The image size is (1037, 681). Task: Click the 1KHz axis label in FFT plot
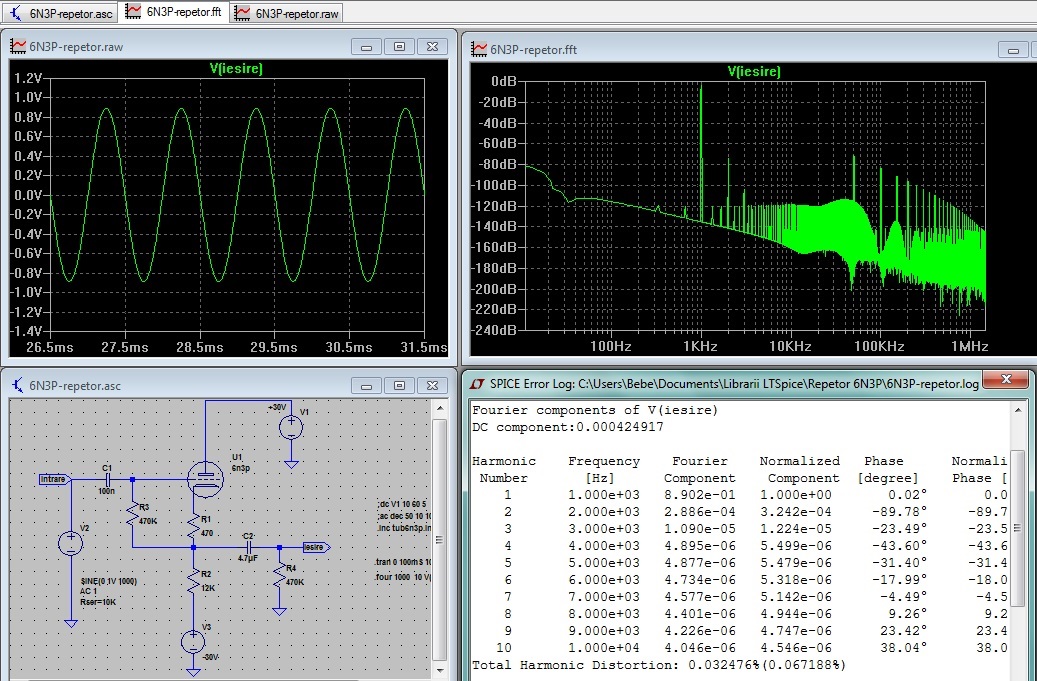coord(700,346)
